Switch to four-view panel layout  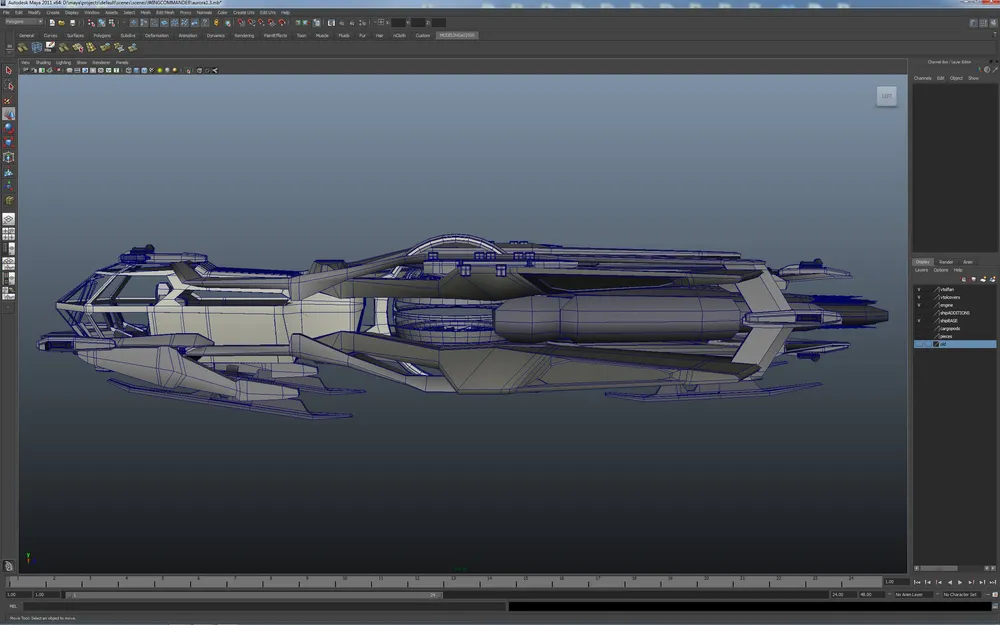8,233
